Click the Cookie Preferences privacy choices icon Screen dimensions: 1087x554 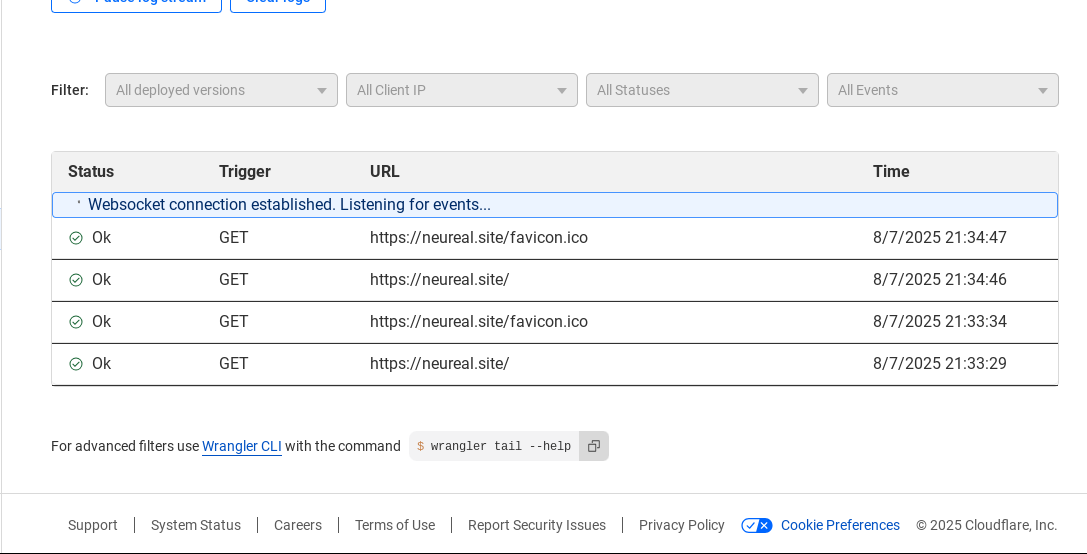pos(756,525)
